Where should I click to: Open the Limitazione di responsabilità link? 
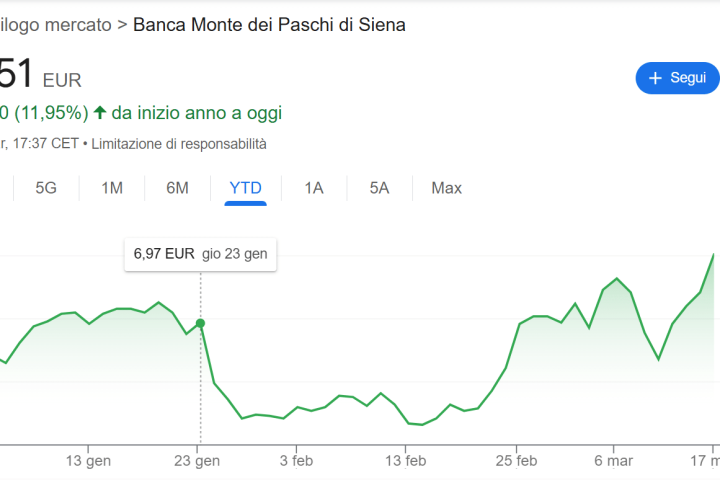179,144
